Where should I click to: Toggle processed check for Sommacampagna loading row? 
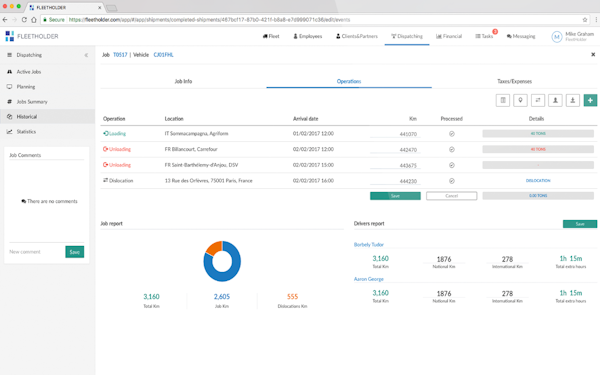452,134
